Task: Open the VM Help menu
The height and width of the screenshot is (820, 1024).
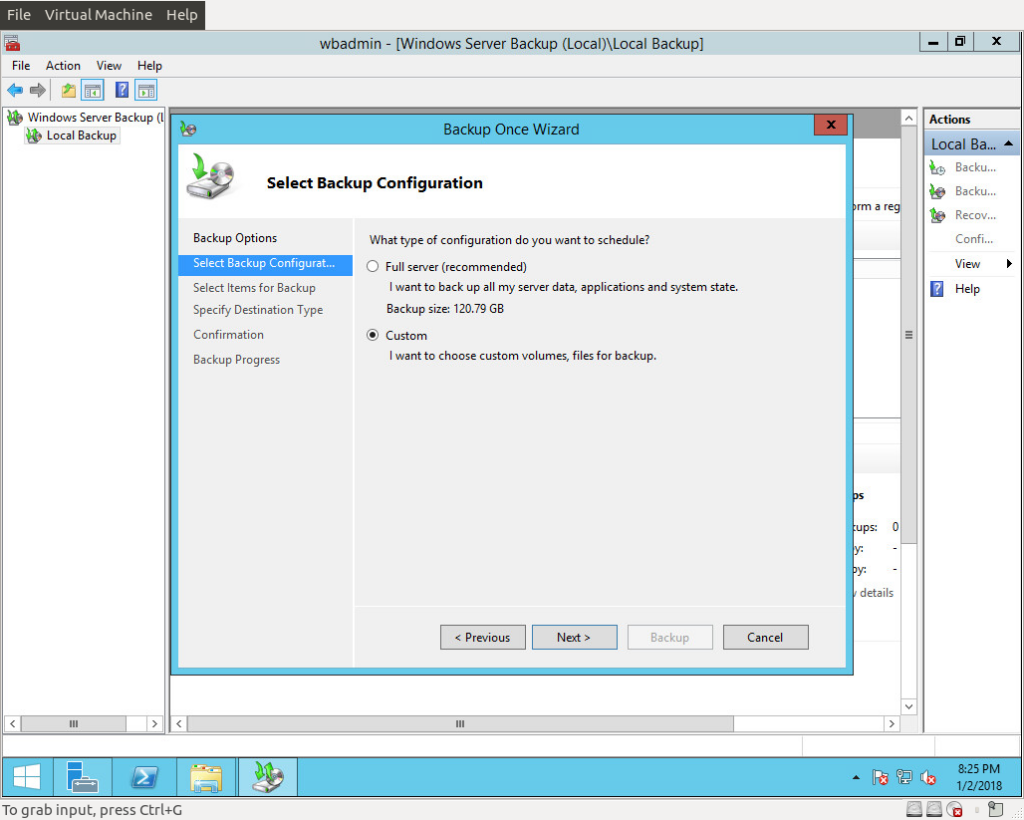Action: point(182,14)
